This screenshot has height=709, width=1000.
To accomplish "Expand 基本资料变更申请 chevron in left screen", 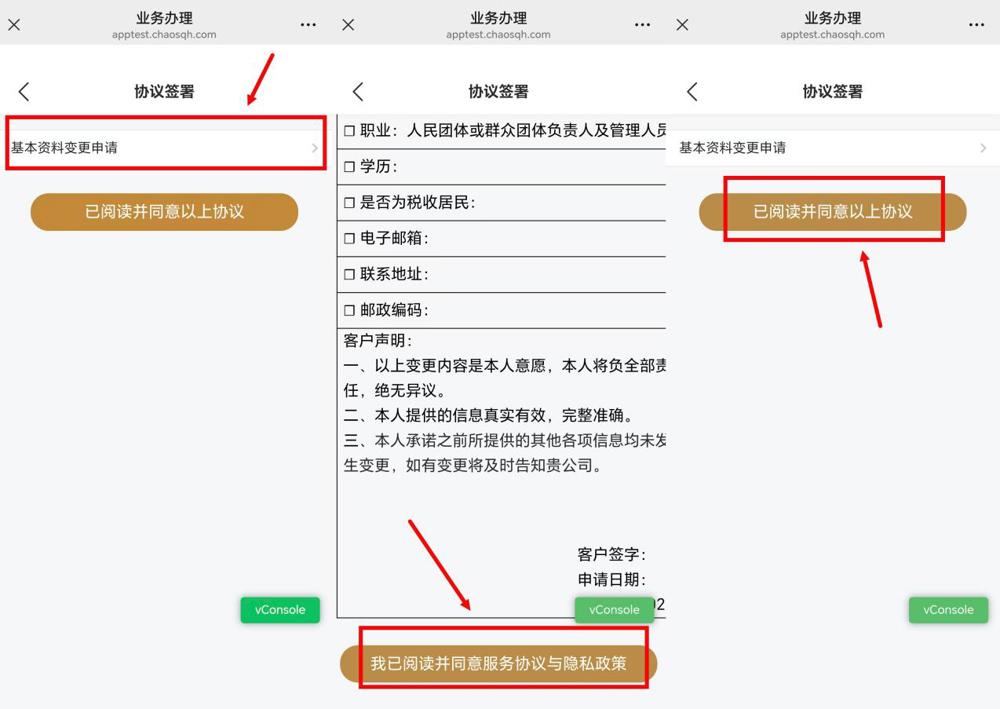I will pos(314,148).
